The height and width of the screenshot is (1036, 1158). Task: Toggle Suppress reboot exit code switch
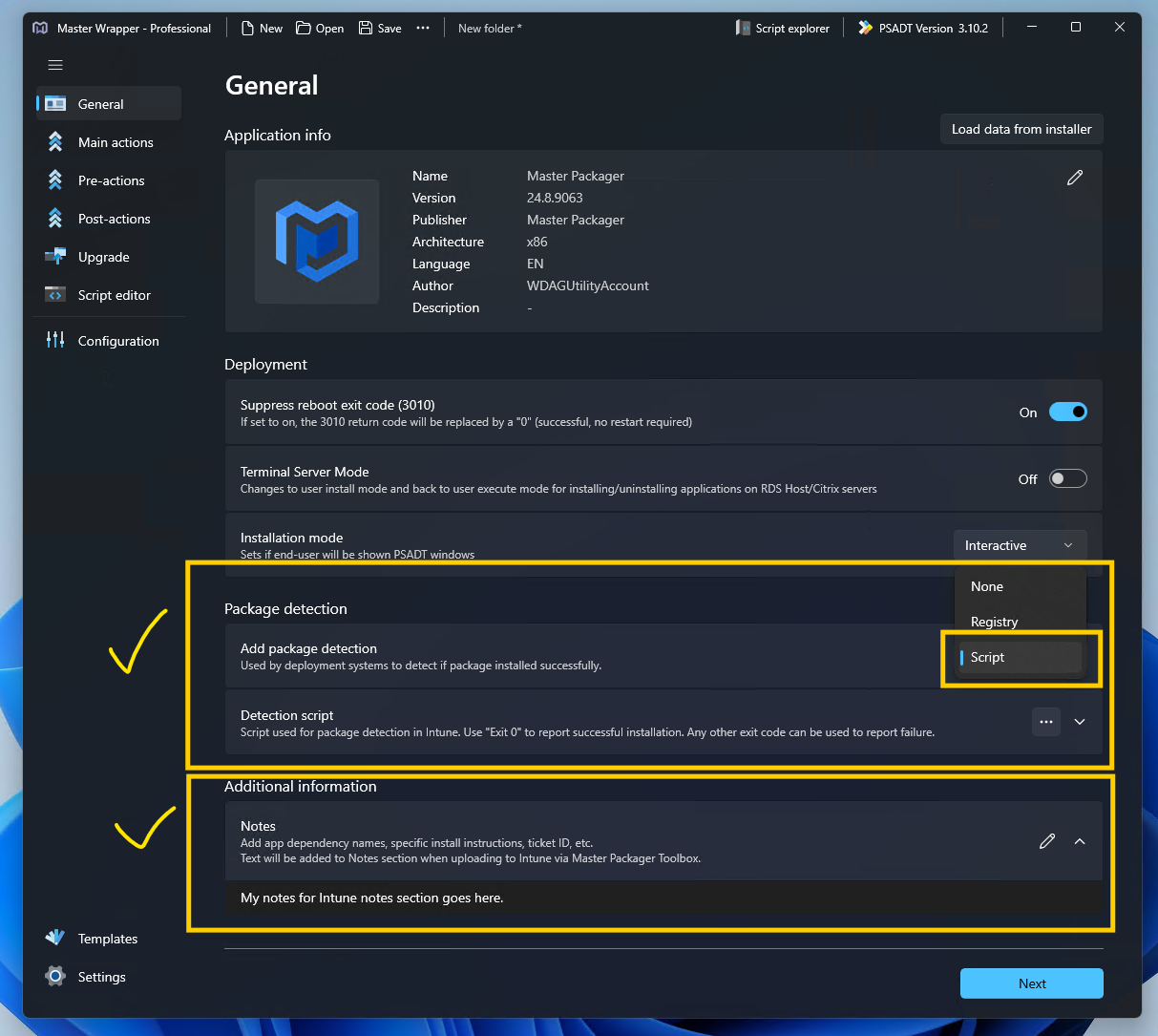1068,412
